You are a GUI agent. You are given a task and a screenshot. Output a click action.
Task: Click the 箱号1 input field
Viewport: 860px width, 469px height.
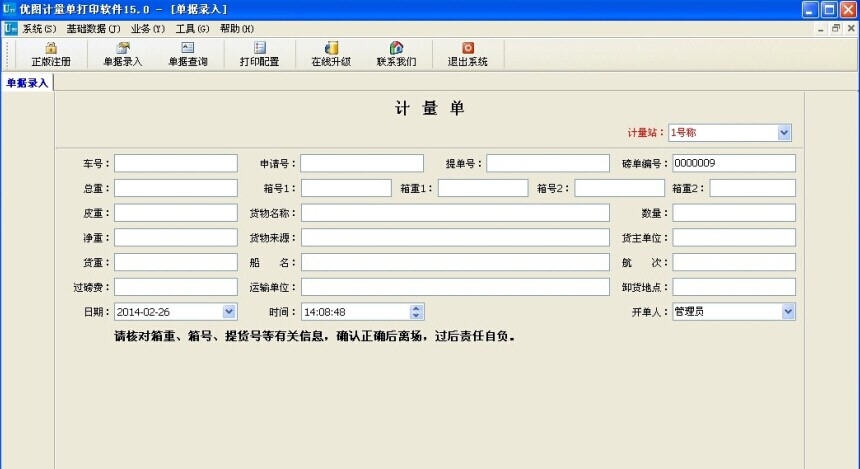(x=346, y=188)
